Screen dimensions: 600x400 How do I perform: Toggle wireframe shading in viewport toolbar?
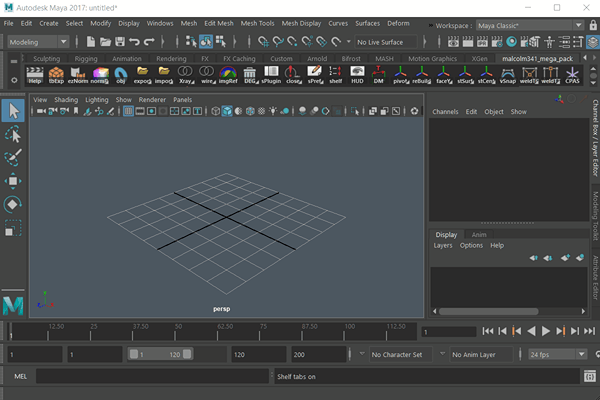[x=215, y=112]
